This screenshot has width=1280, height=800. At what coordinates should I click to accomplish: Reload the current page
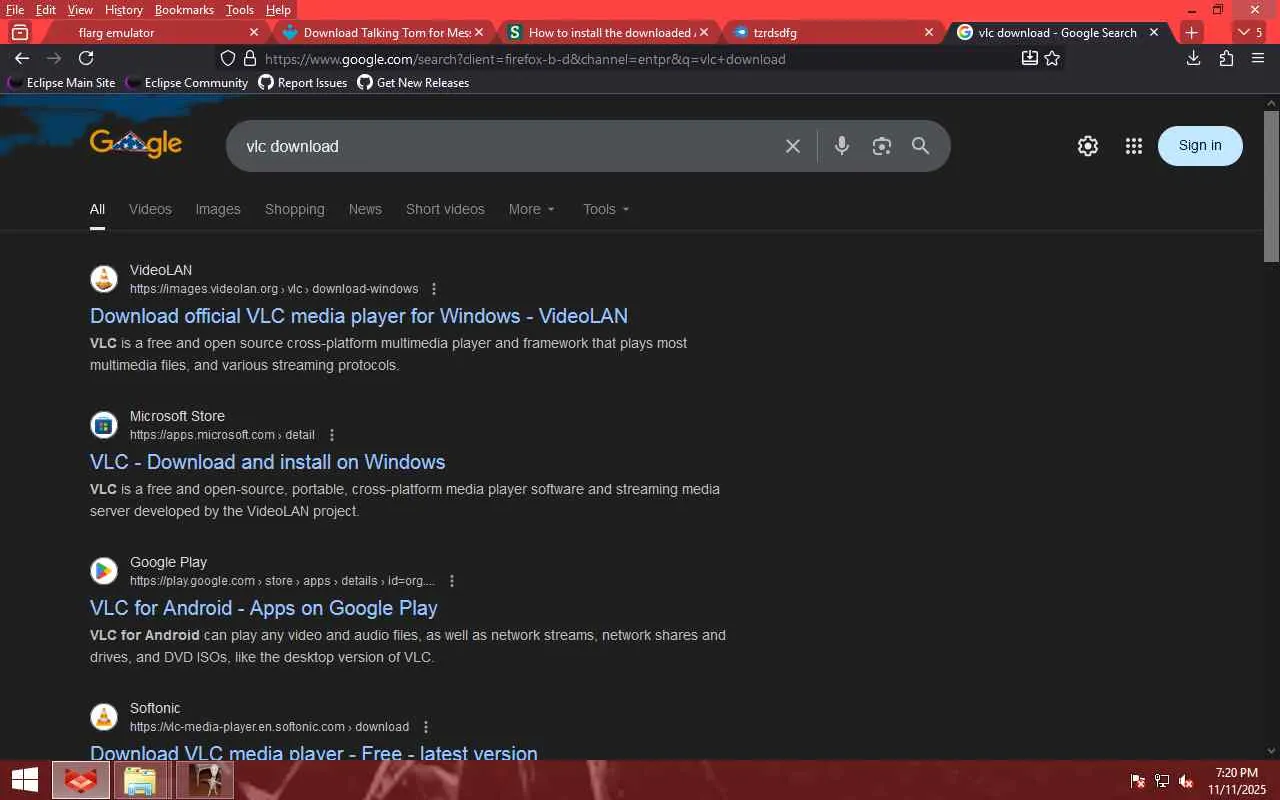pos(86,58)
